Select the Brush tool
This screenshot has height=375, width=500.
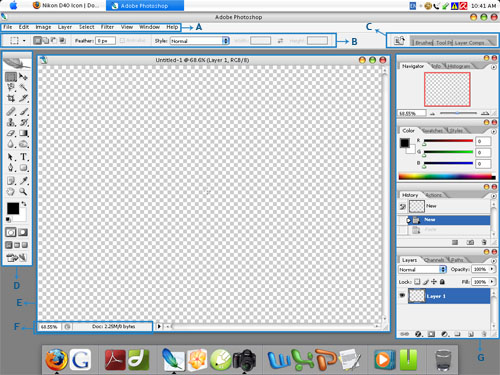click(x=23, y=111)
